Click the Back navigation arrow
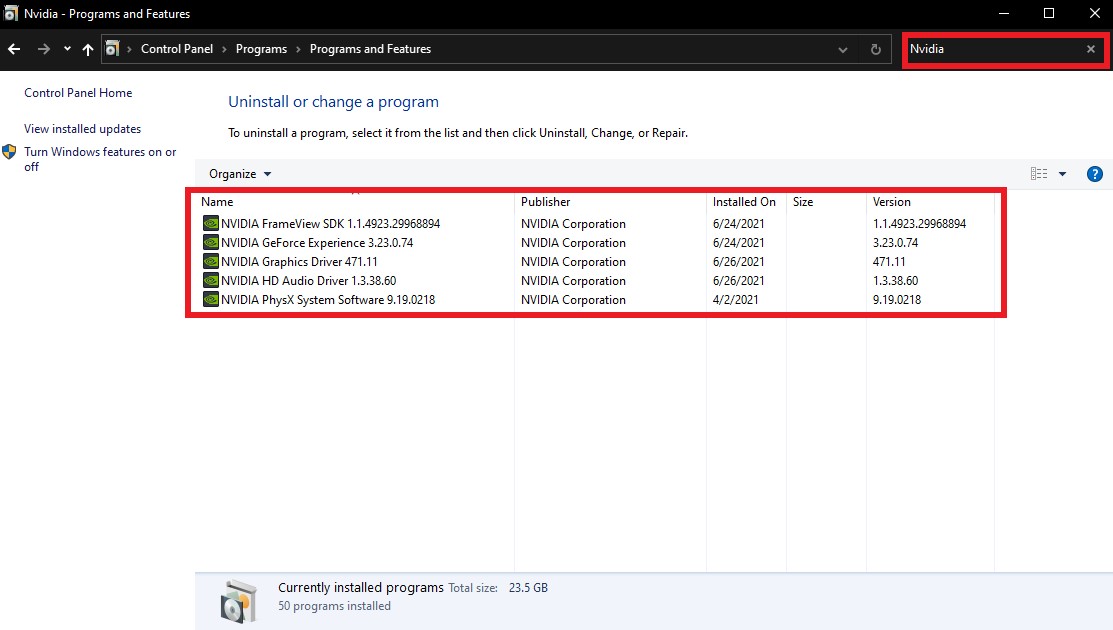Image resolution: width=1113 pixels, height=630 pixels. 14,49
